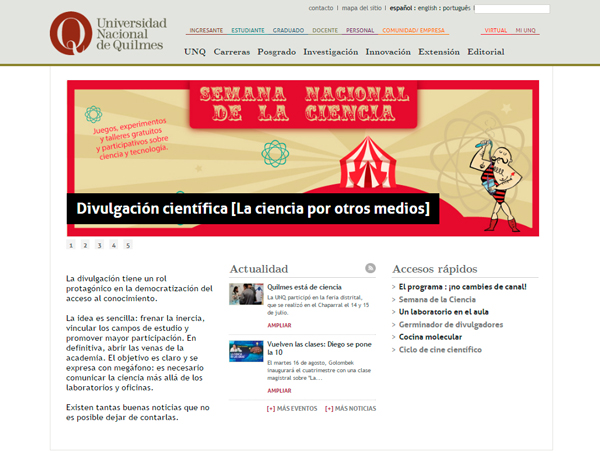Open the Innovación menu item

pyautogui.click(x=388, y=52)
